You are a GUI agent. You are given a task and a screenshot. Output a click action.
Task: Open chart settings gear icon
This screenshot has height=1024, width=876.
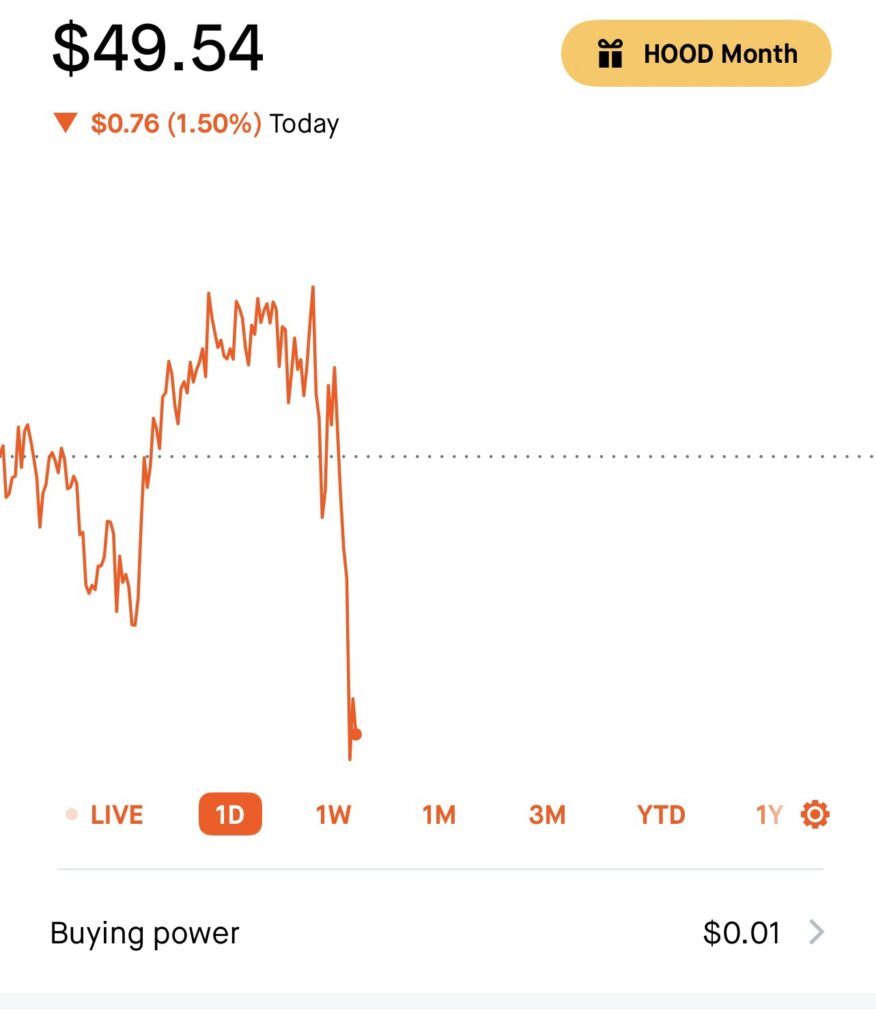pos(815,814)
